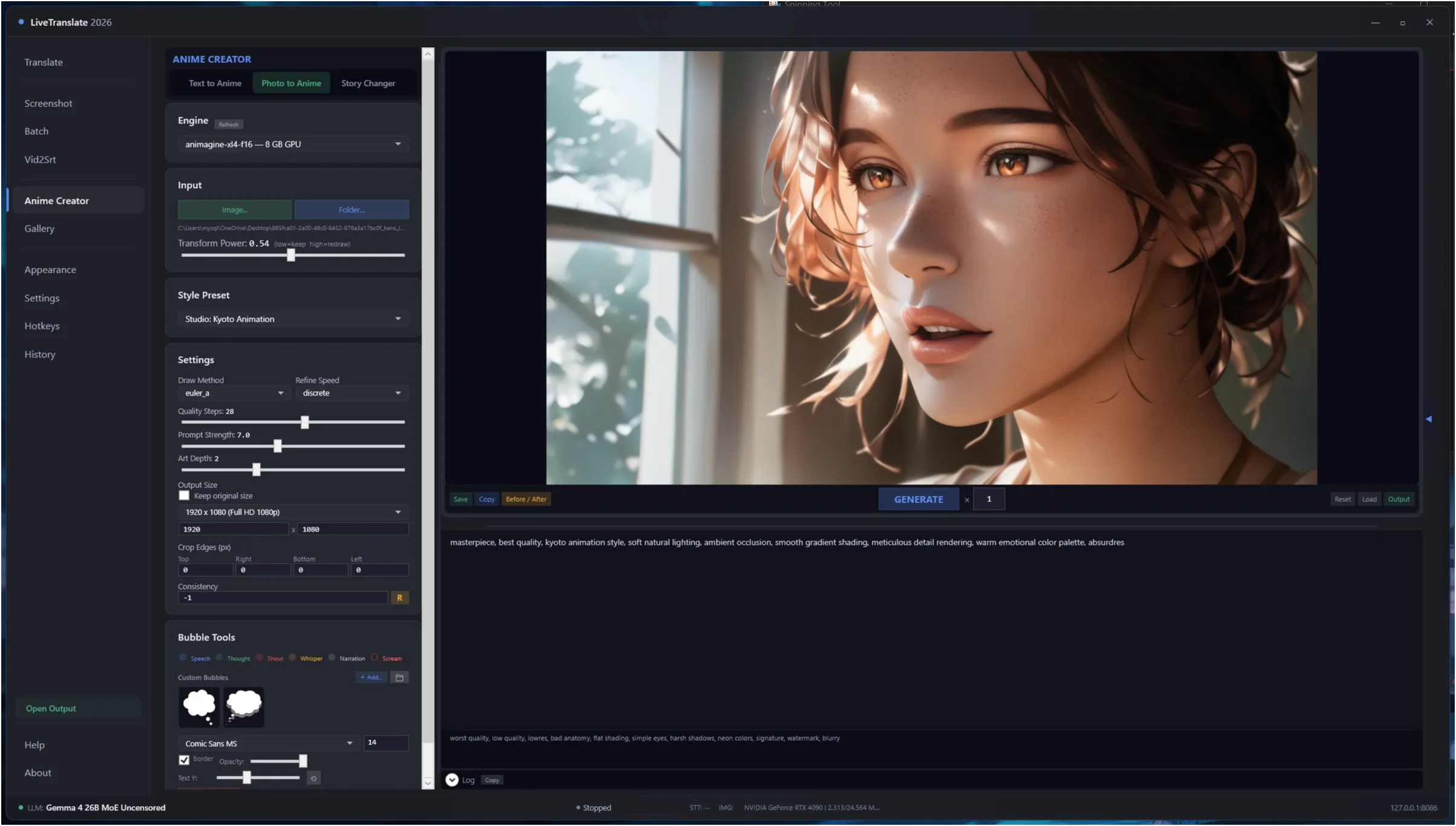Click the GENERATE button
Image resolution: width=1456 pixels, height=826 pixels.
click(918, 499)
